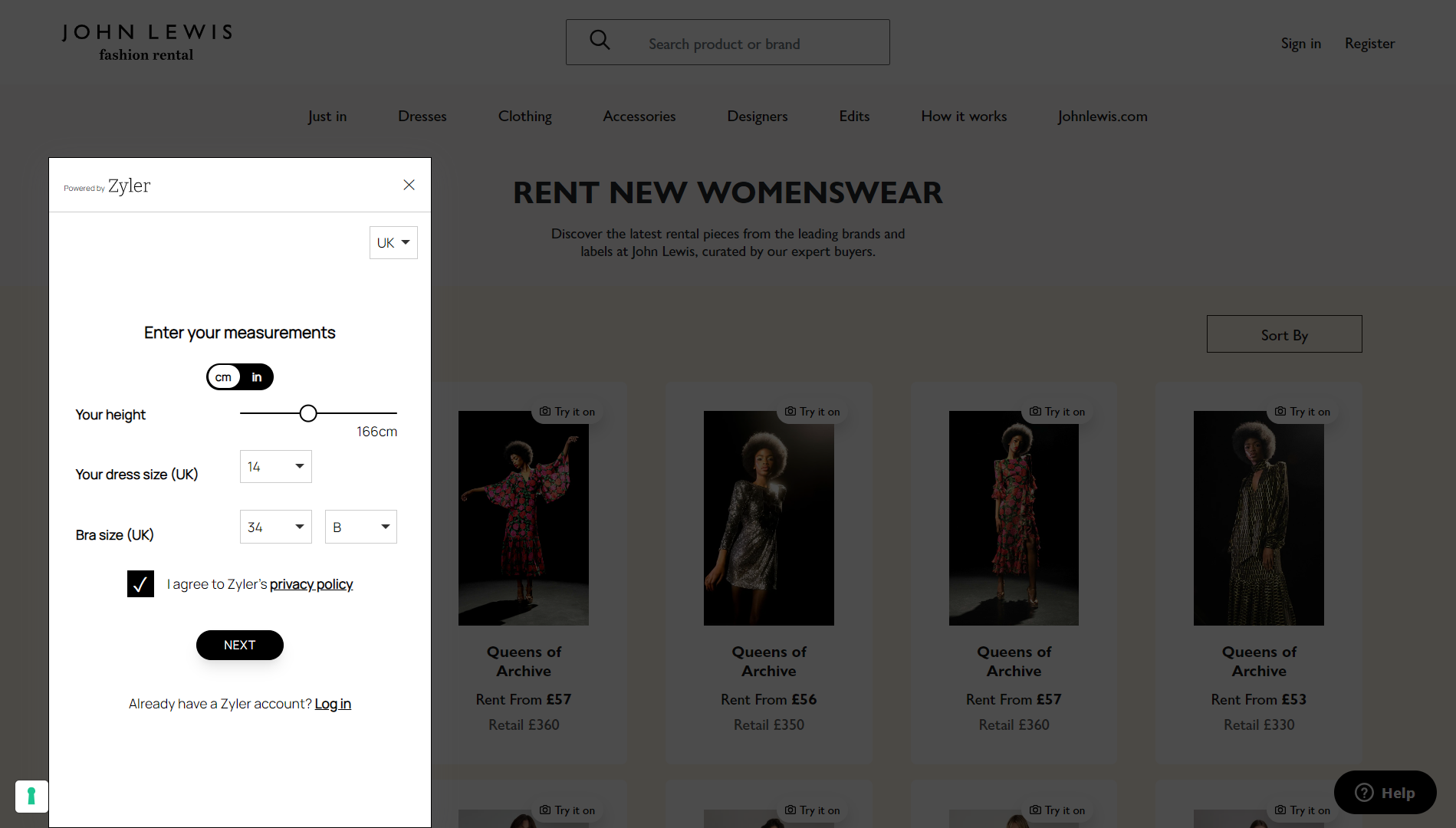Untick the Zyler privacy policy checkbox
The image size is (1456, 828).
tap(140, 584)
